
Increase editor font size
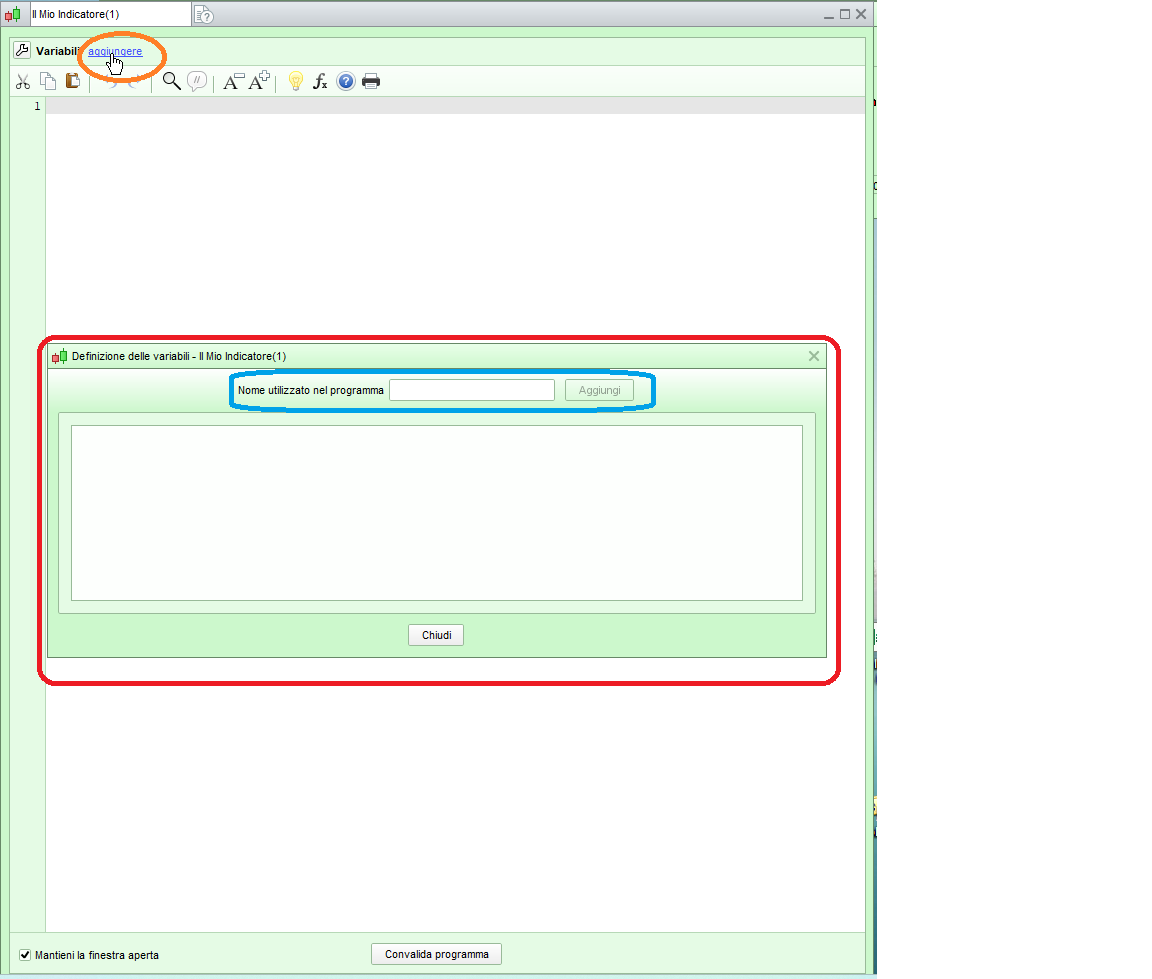click(x=259, y=81)
